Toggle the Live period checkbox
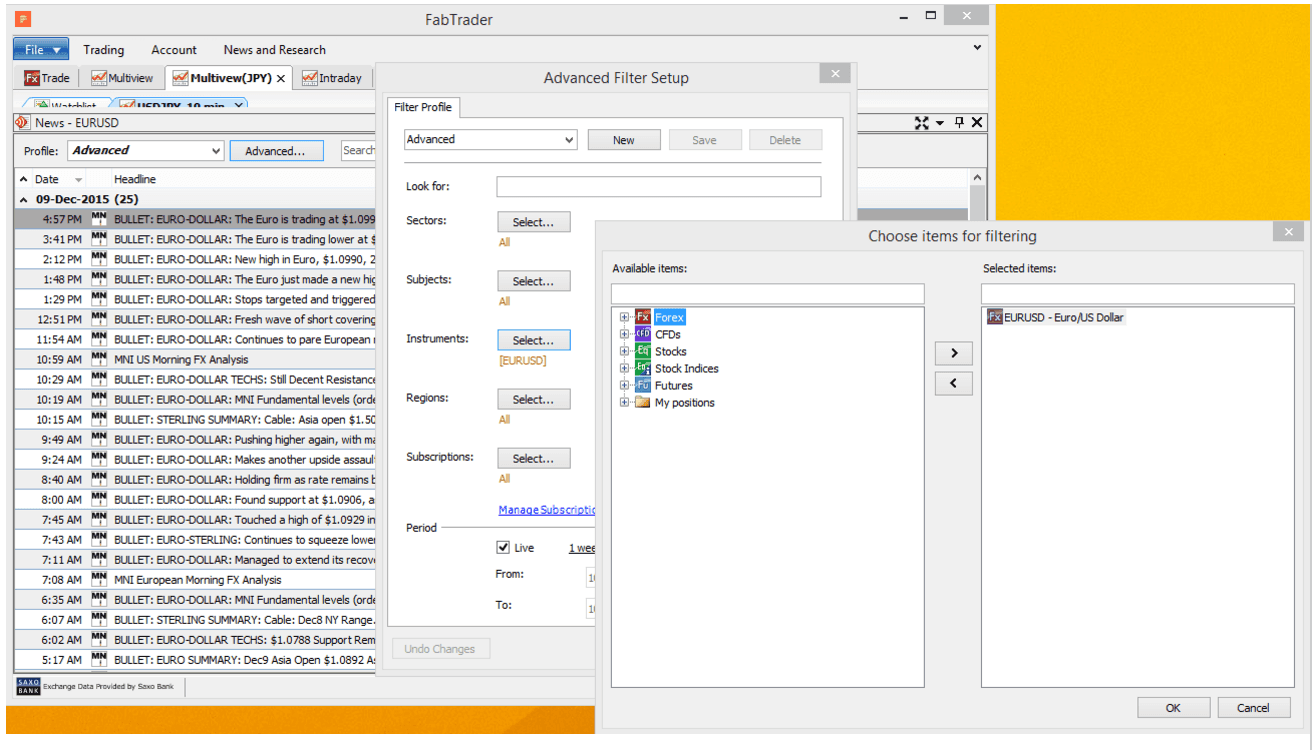 tap(503, 547)
